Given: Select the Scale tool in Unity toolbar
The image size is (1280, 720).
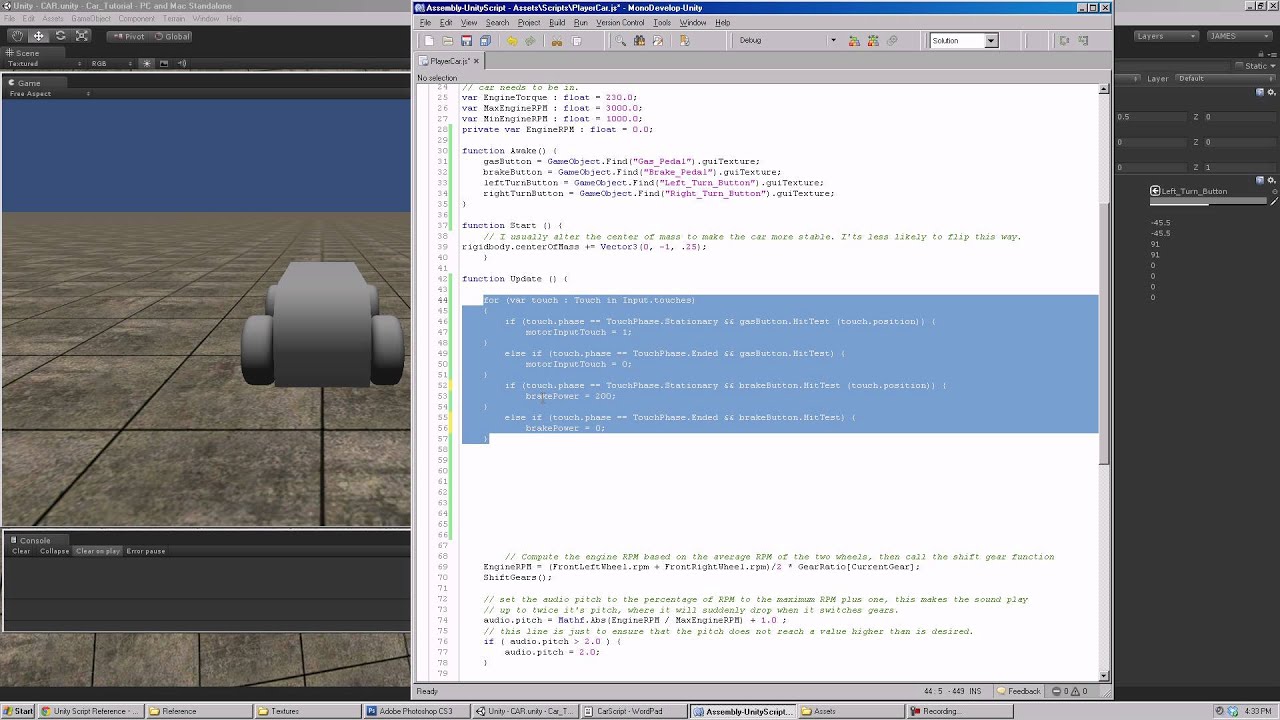Looking at the screenshot, I should (82, 36).
